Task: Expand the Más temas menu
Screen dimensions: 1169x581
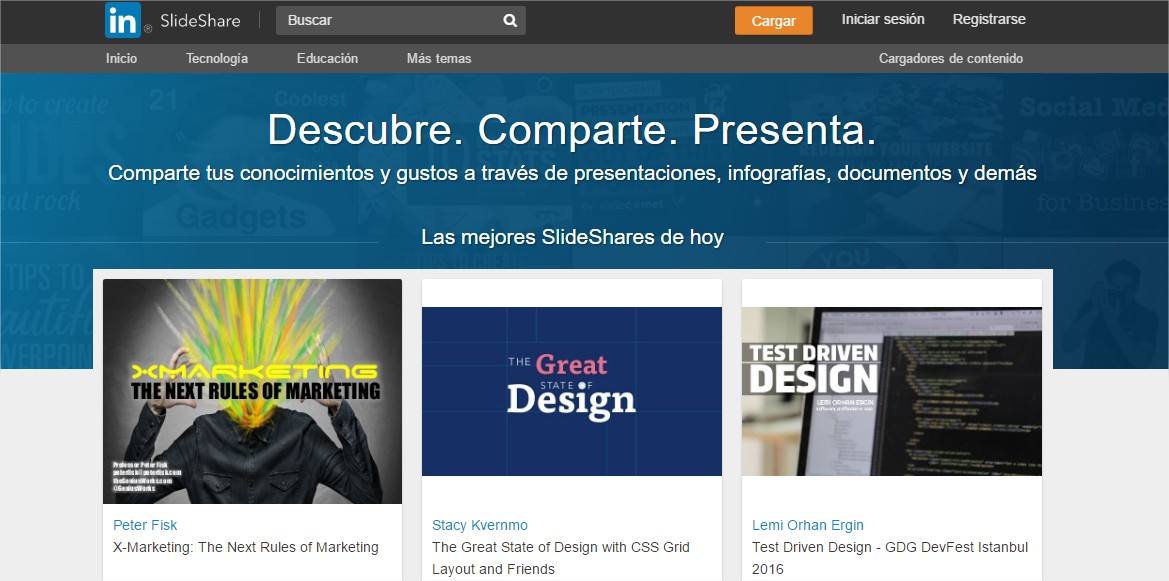Action: [439, 58]
